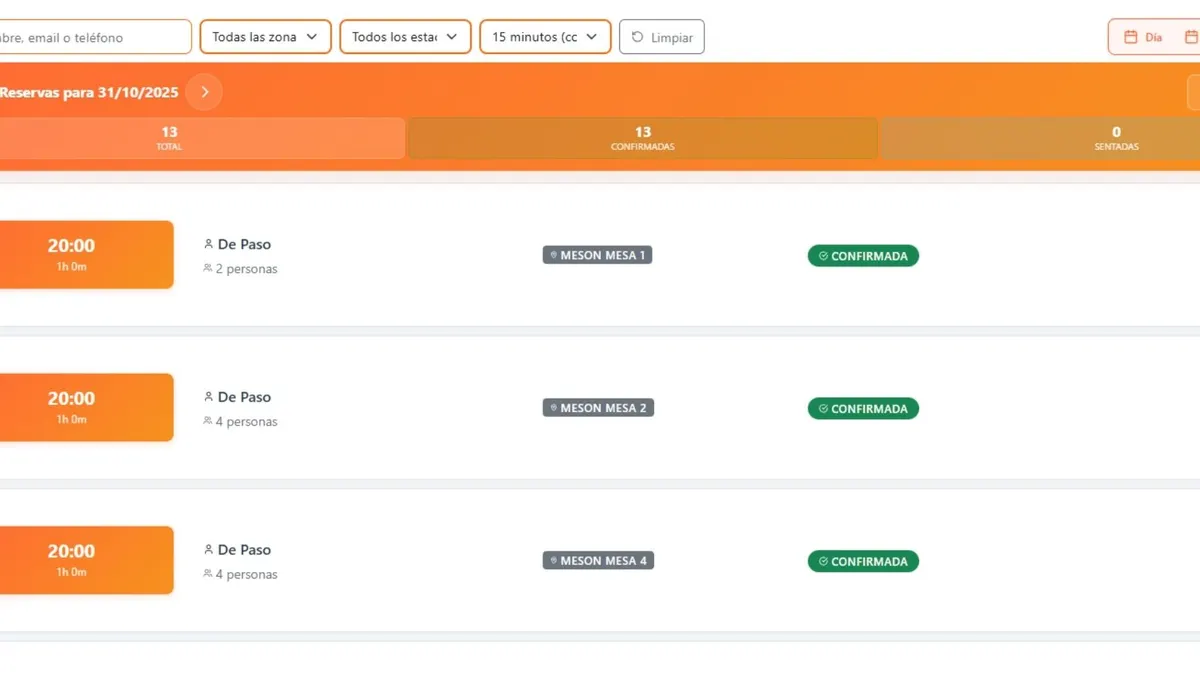
Task: Select the 13 Total stat card
Action: pyautogui.click(x=202, y=138)
